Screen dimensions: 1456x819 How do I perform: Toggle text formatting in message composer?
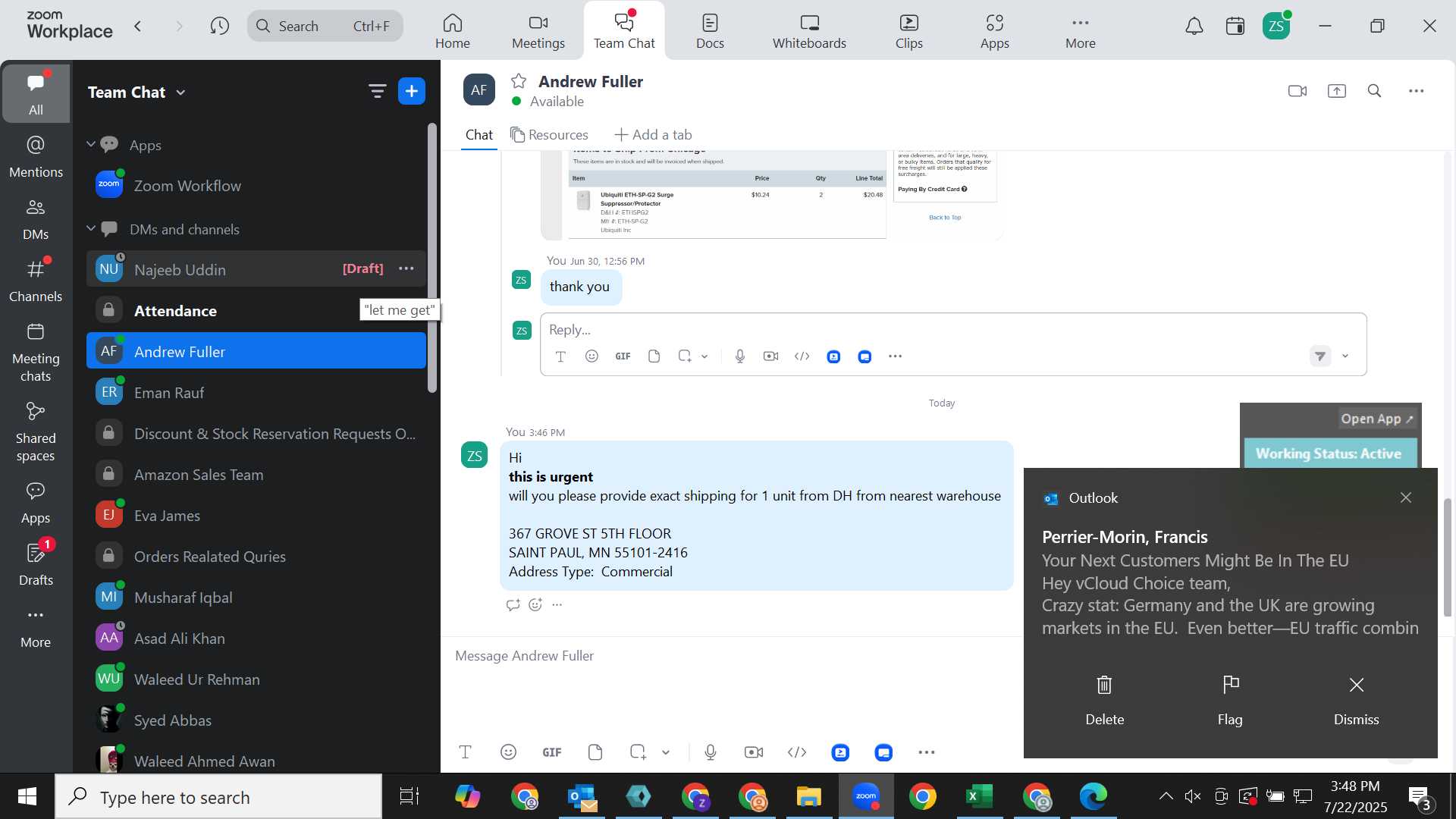point(466,752)
